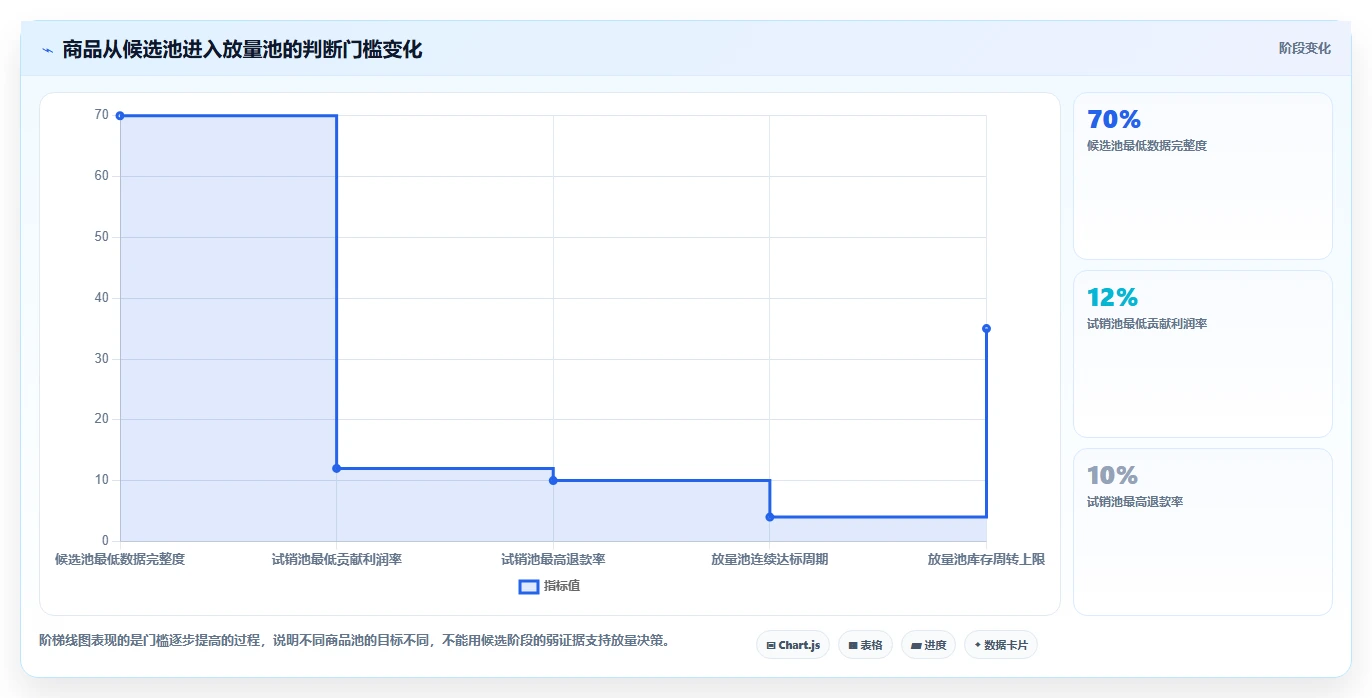Click the x-axis label 试销池最高退款率
Viewport: 1372px width, 698px height.
tap(553, 559)
